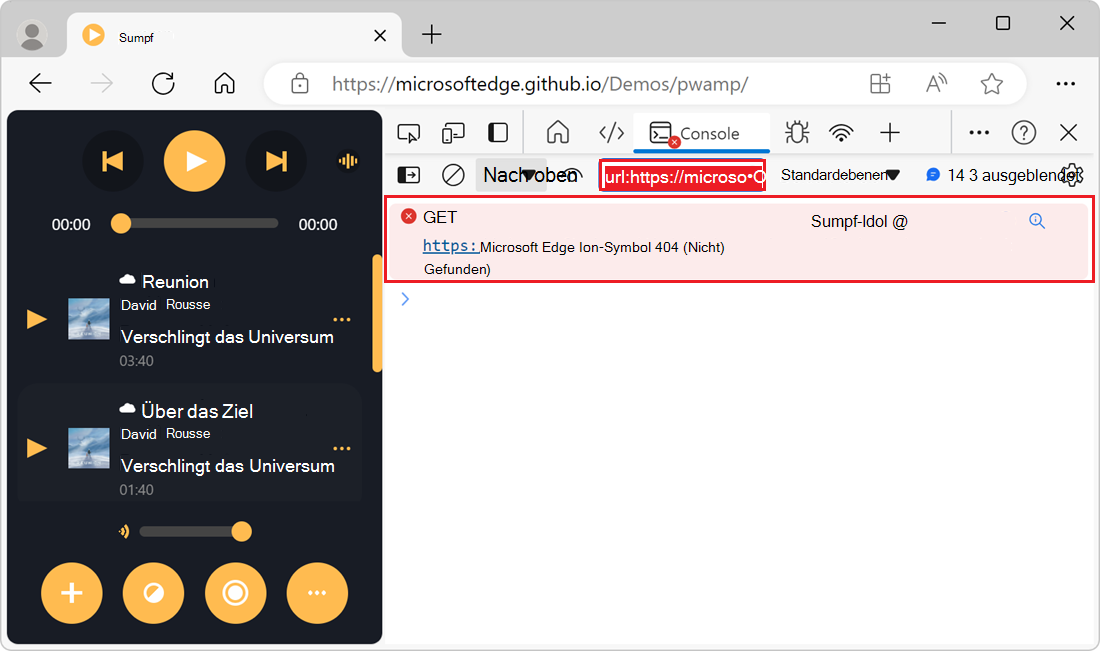Toggle the audio visualizer icon
Viewport: 1100px width, 651px height.
point(347,160)
